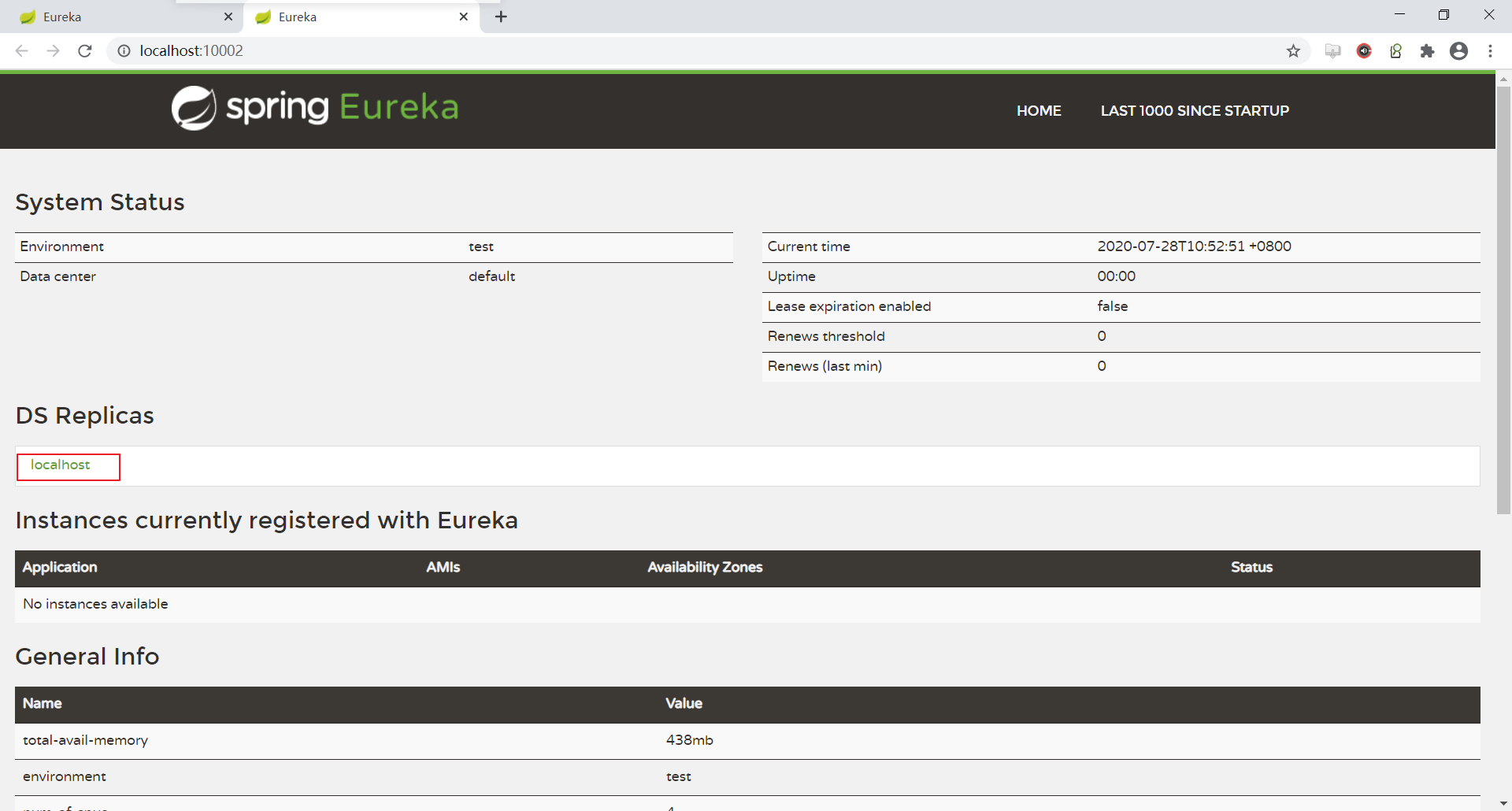Click the total-avail-memory value 438mb
The height and width of the screenshot is (811, 1512).
coord(689,740)
